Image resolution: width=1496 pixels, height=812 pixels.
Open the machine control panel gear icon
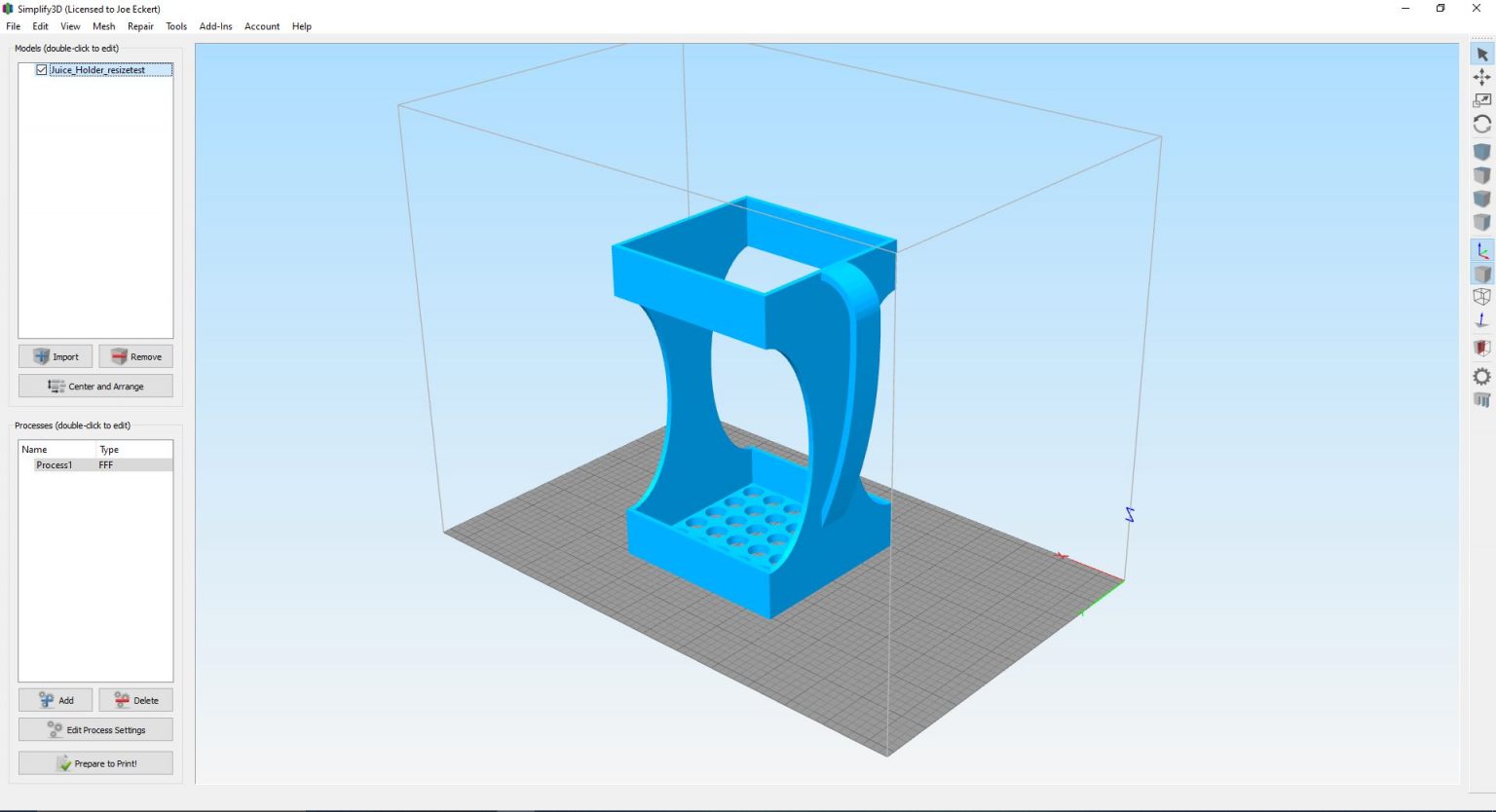pyautogui.click(x=1481, y=376)
